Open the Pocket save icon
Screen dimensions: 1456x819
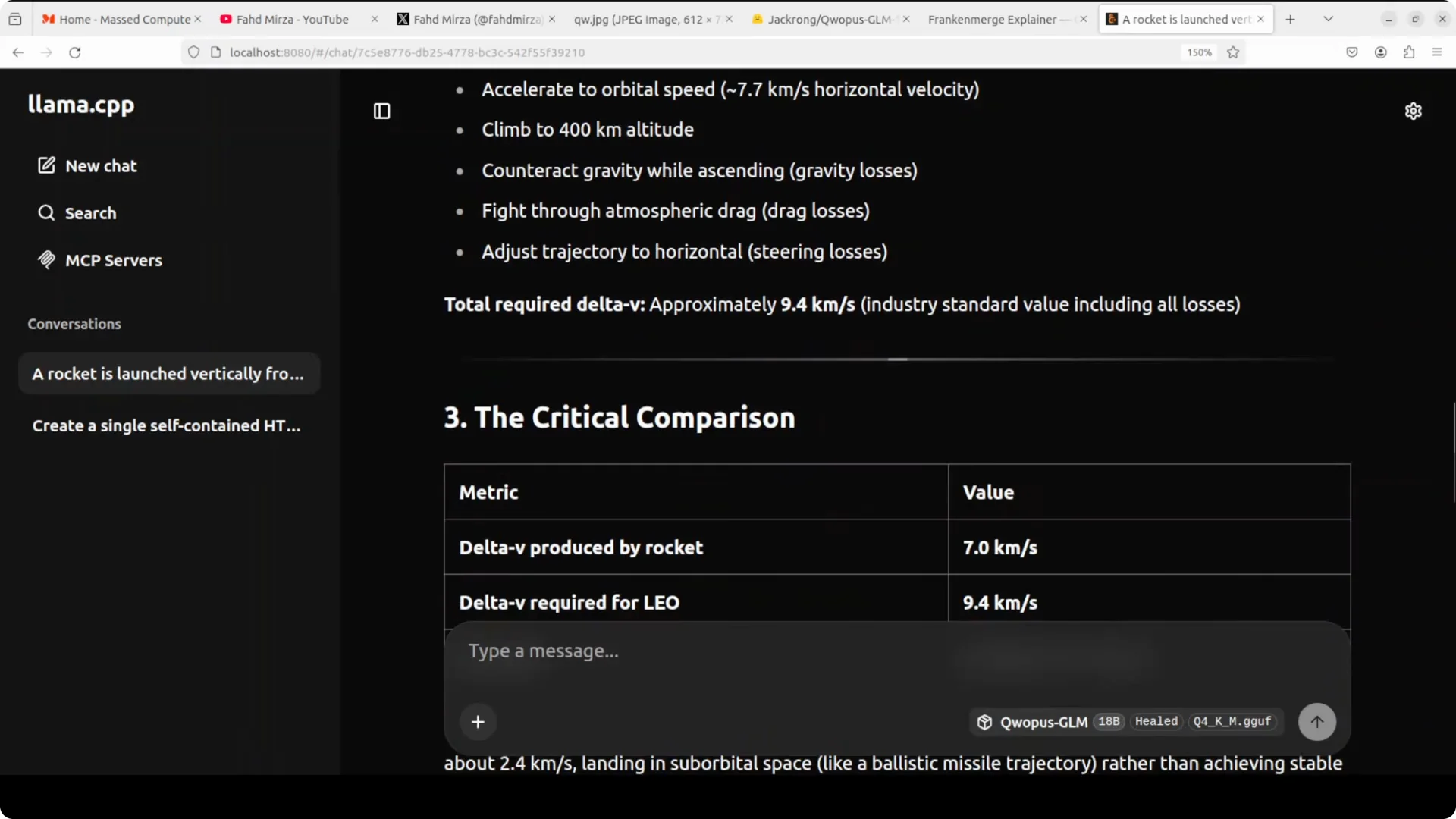(1351, 52)
